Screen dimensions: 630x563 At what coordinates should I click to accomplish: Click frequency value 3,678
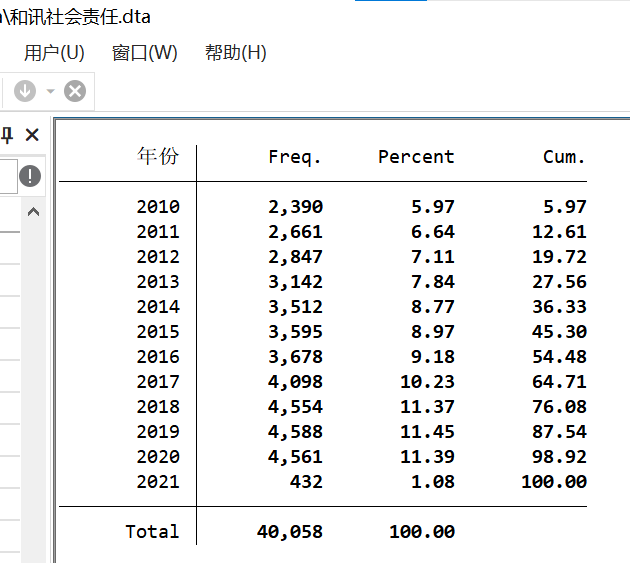(295, 357)
